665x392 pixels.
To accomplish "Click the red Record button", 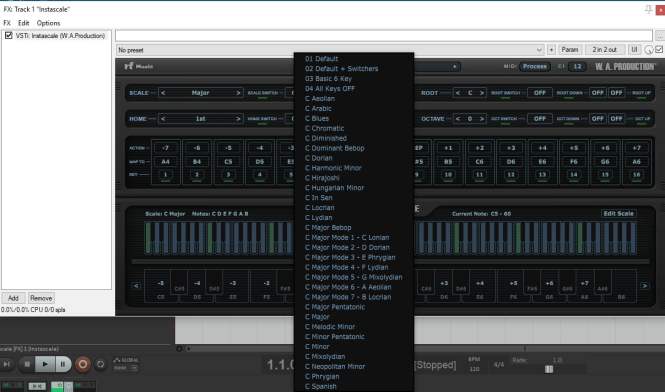I will tap(83, 364).
